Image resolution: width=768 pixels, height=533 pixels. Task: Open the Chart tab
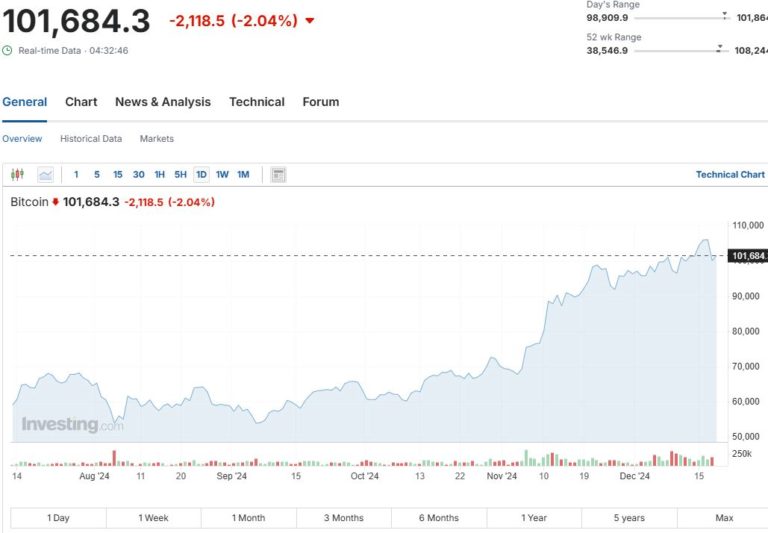point(81,102)
